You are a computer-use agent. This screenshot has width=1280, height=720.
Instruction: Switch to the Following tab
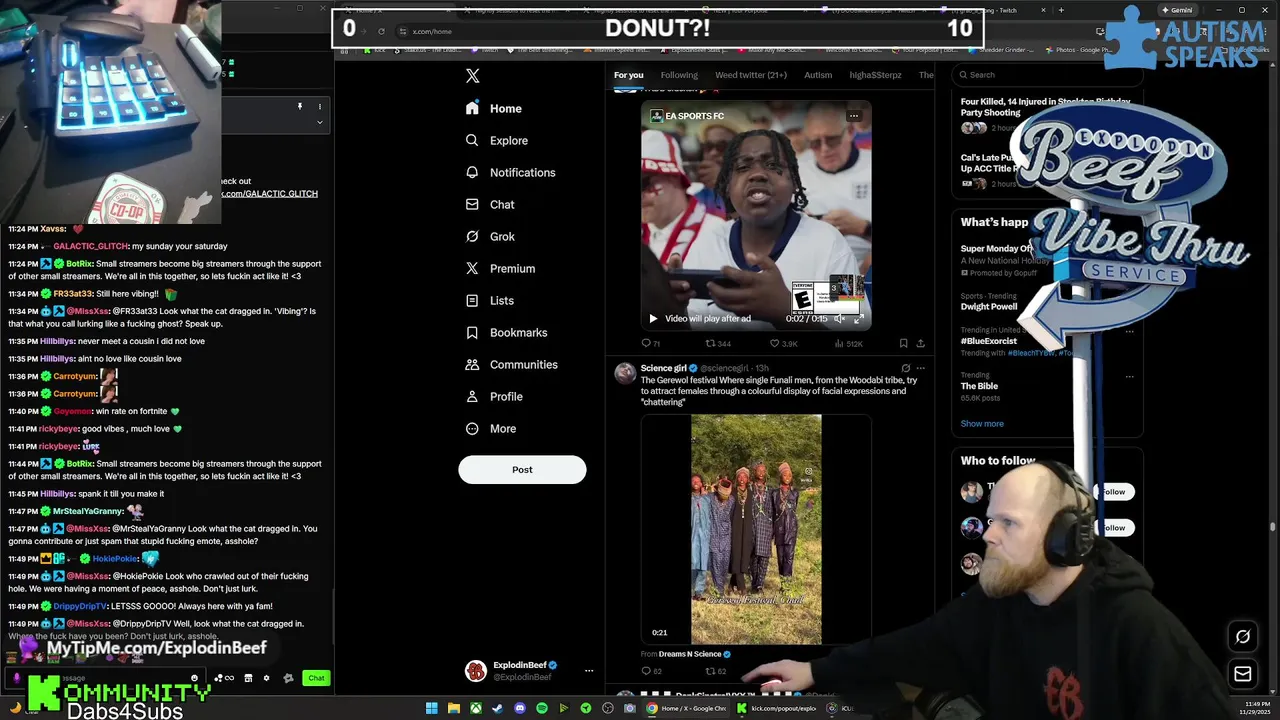tap(679, 75)
